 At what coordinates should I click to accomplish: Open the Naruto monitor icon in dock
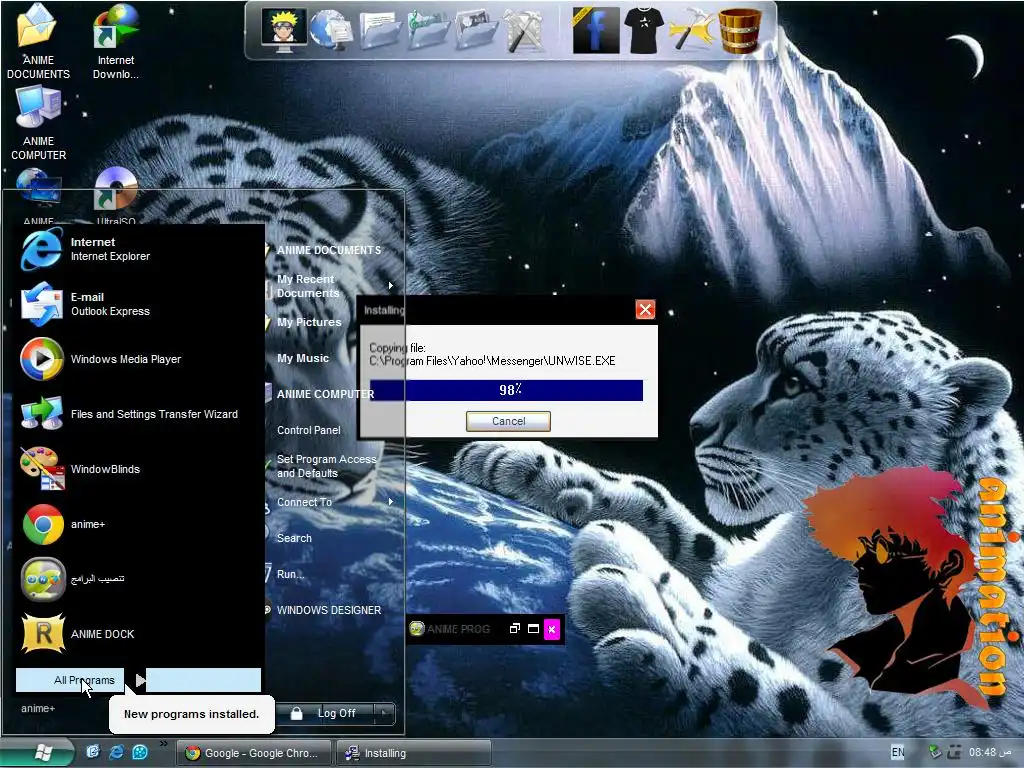click(x=283, y=29)
